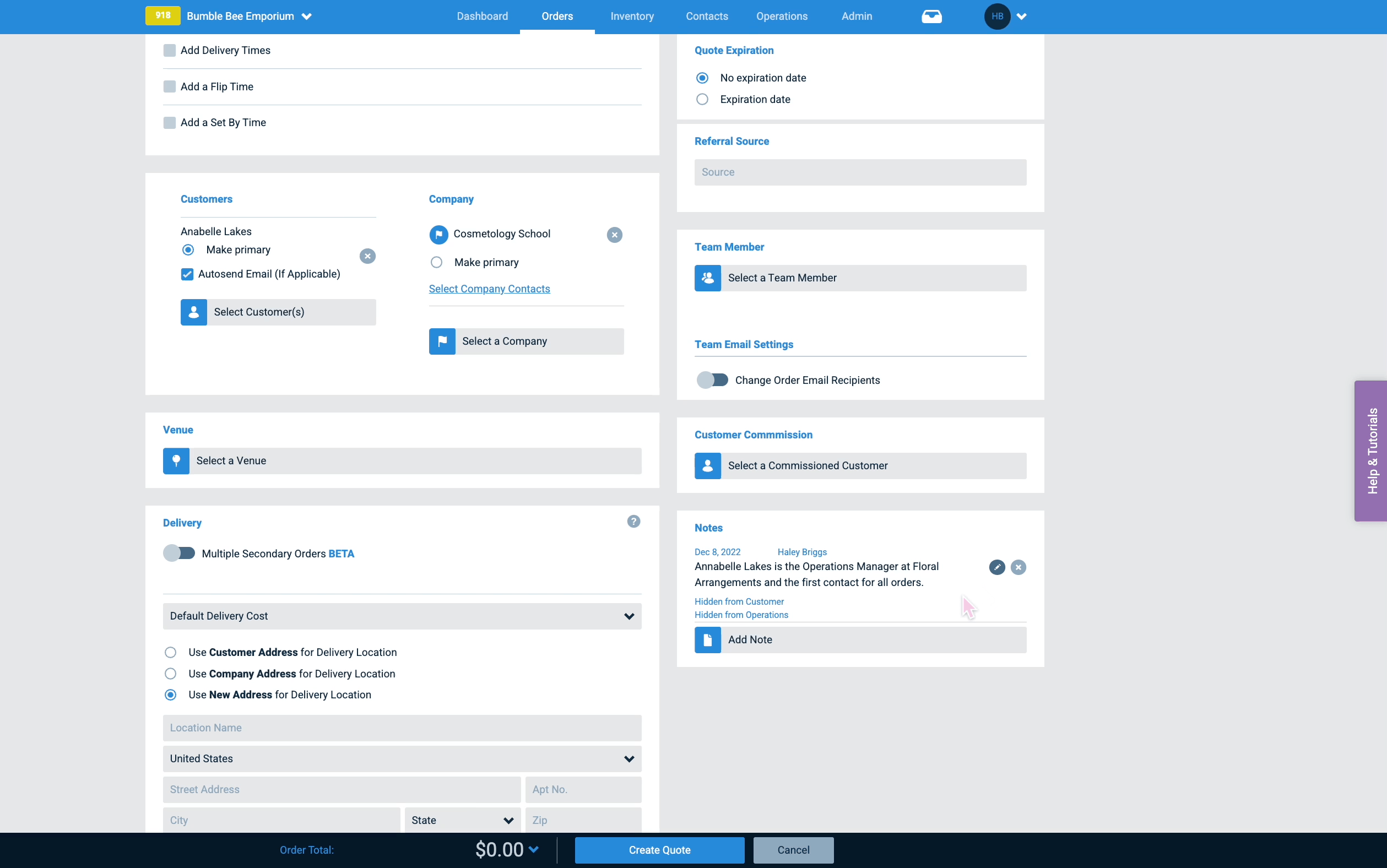This screenshot has height=868, width=1387.
Task: Open the inbox tray icon in header
Action: point(931,17)
